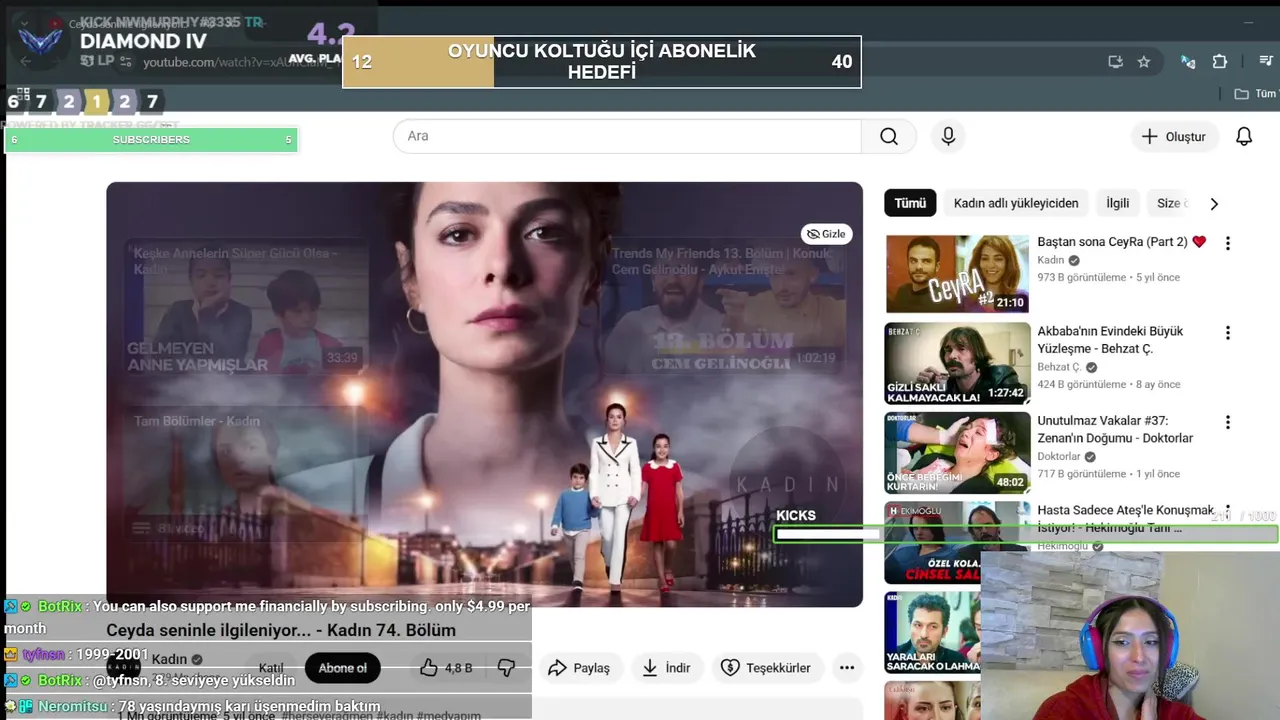
Task: Open options menu for Baştan sona CeyRa
Action: 1228,243
